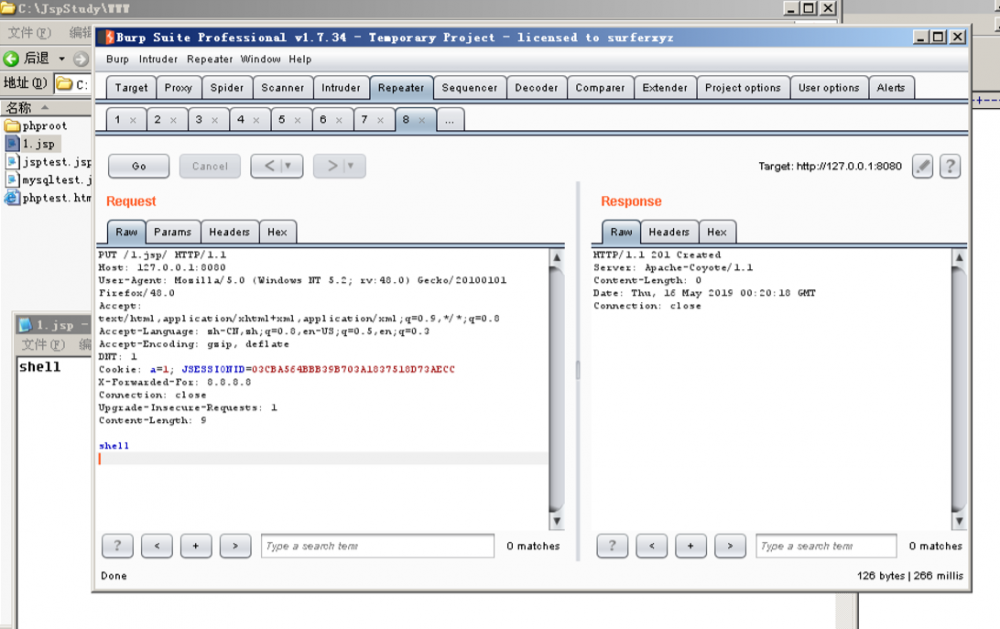This screenshot has width=1000, height=629.
Task: Switch response view to Hex
Action: 717,232
